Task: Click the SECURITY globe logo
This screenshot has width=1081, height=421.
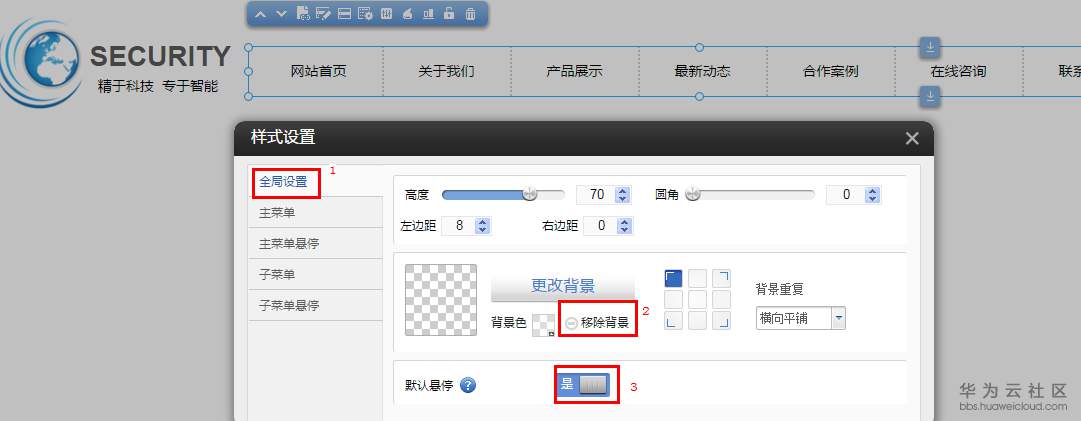Action: [43, 62]
